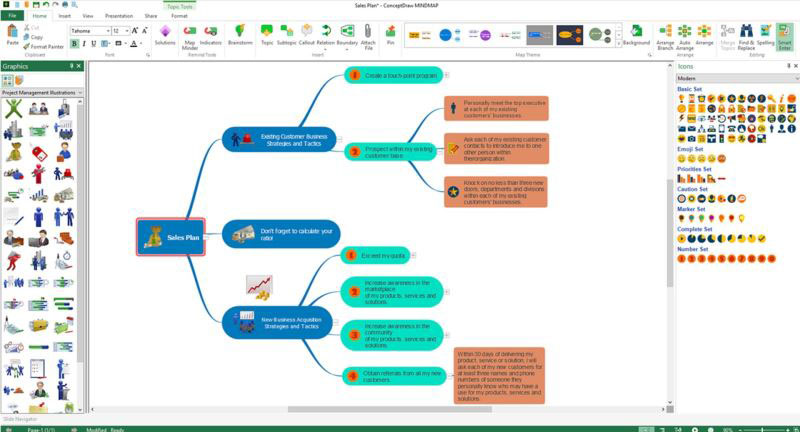Start Brainstorm mode
This screenshot has width=800, height=432.
pyautogui.click(x=240, y=35)
